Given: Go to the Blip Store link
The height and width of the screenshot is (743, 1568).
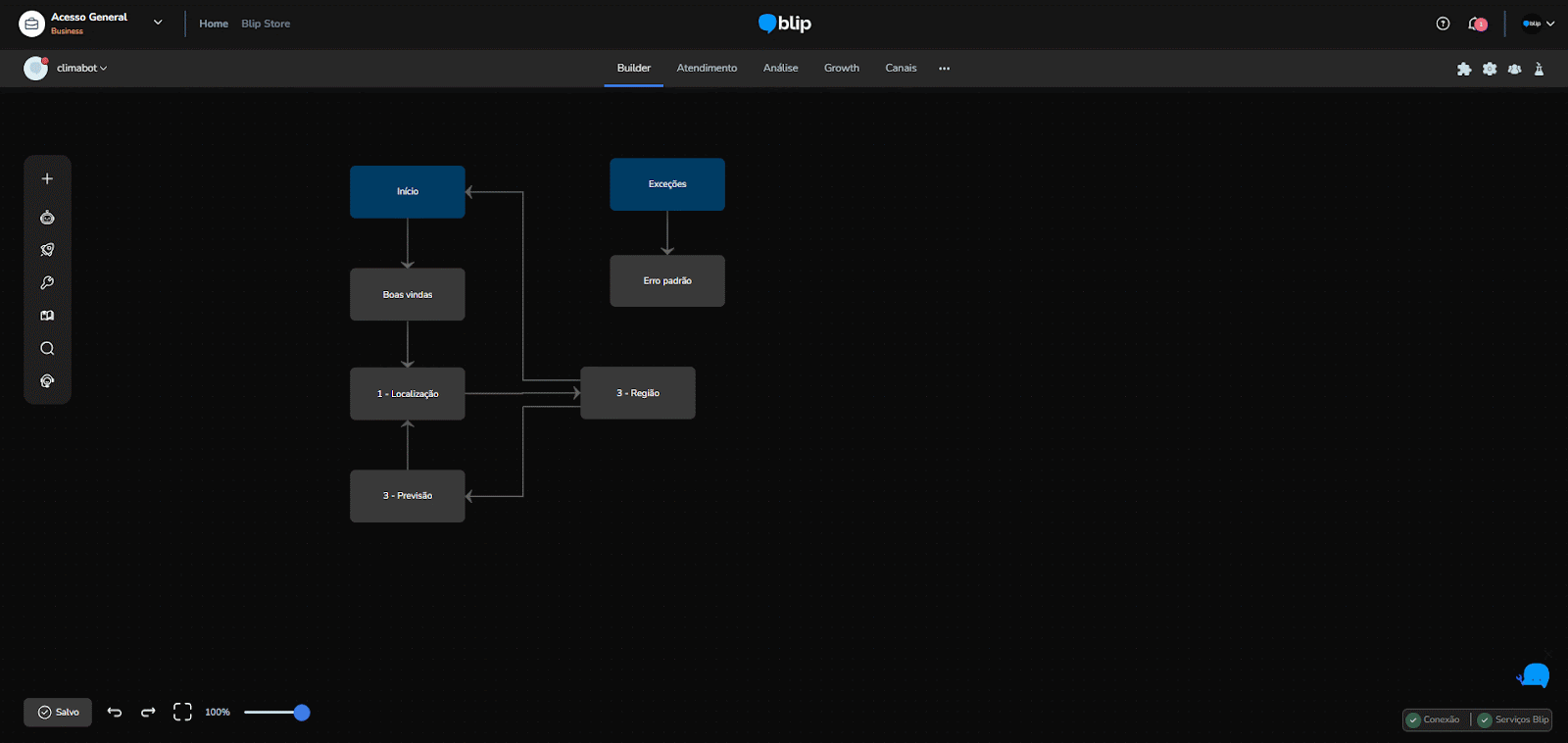Looking at the screenshot, I should (266, 24).
